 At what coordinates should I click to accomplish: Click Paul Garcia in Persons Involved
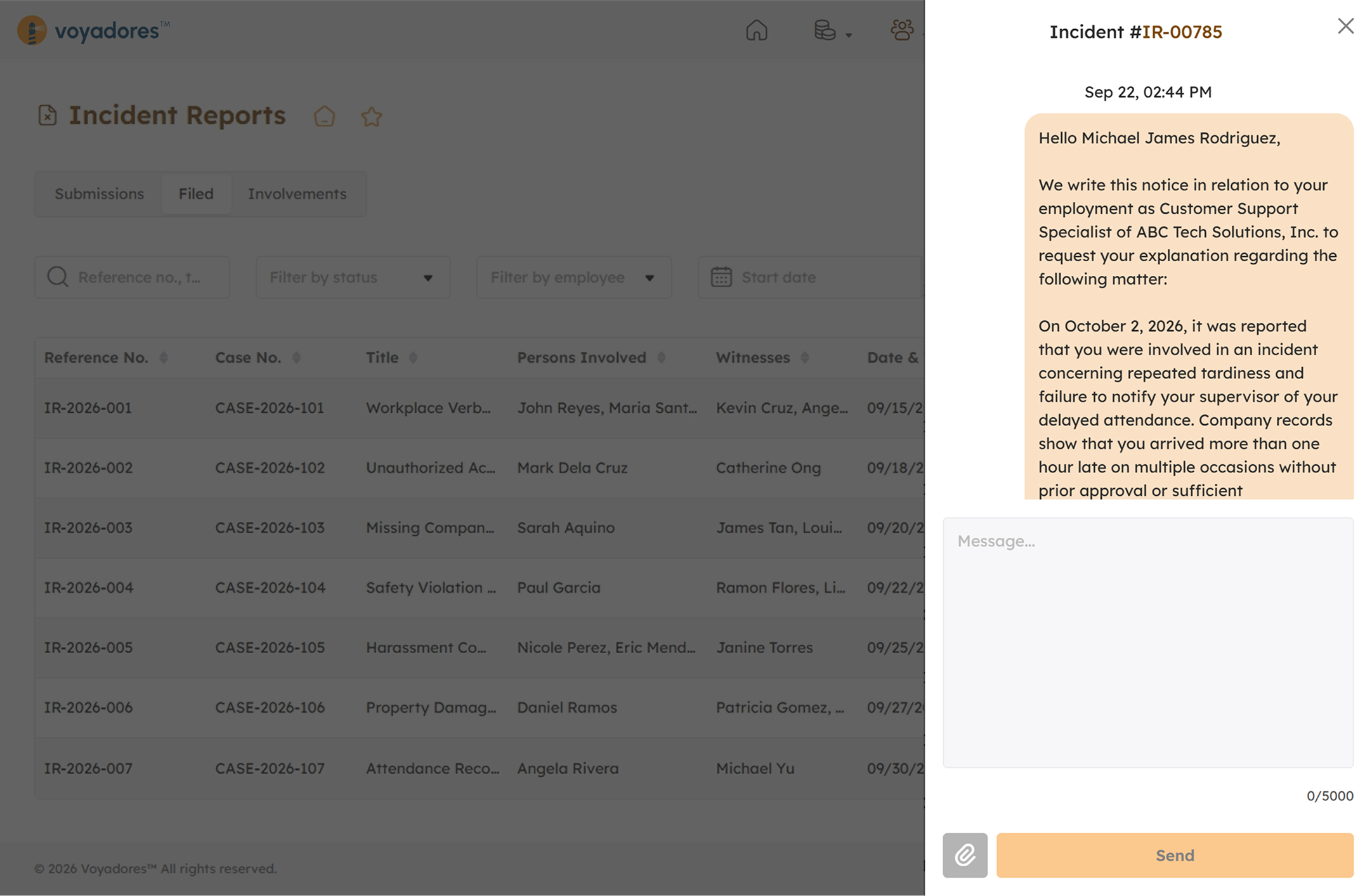[x=558, y=588]
